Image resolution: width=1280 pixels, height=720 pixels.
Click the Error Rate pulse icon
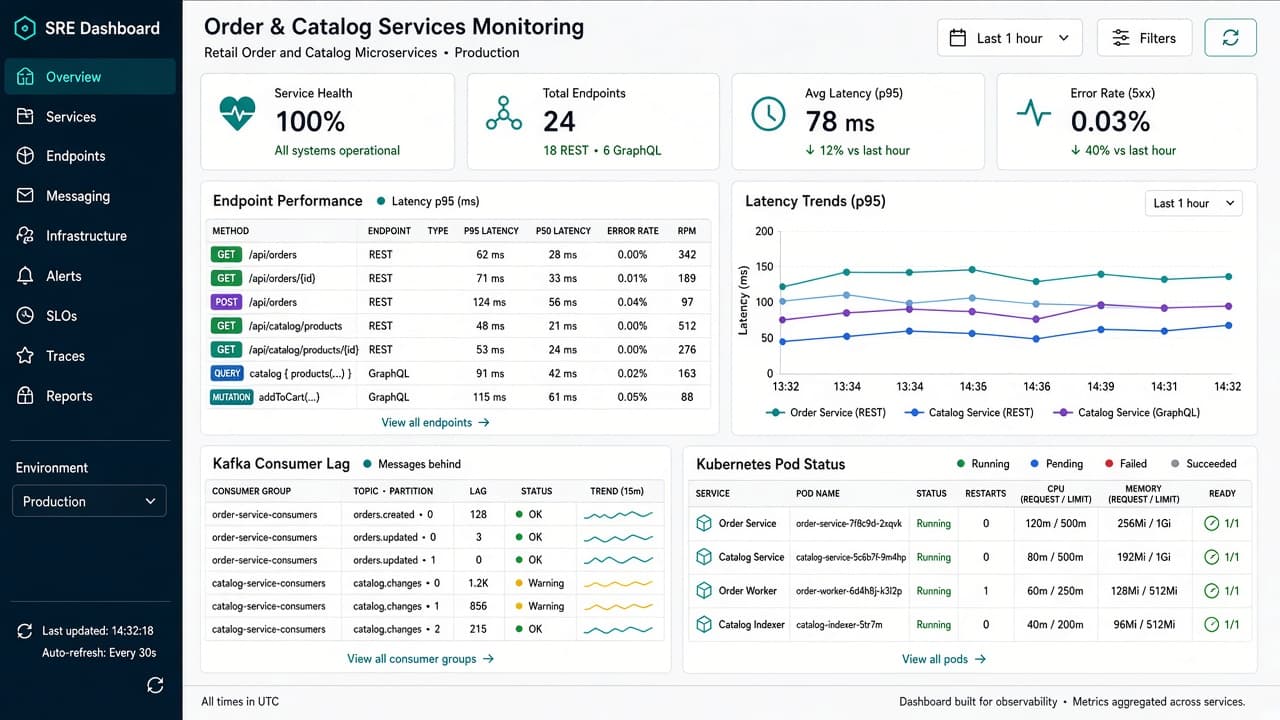[1034, 113]
